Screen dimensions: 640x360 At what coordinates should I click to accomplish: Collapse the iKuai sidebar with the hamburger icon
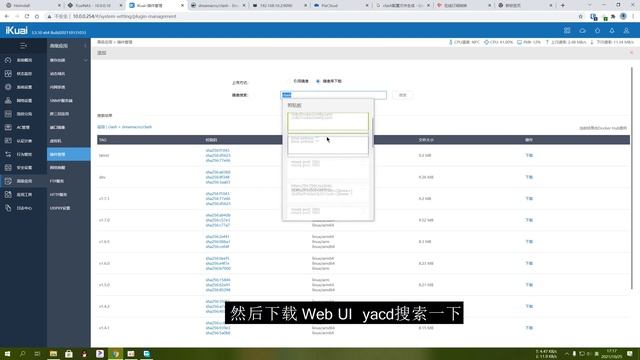(x=23, y=46)
